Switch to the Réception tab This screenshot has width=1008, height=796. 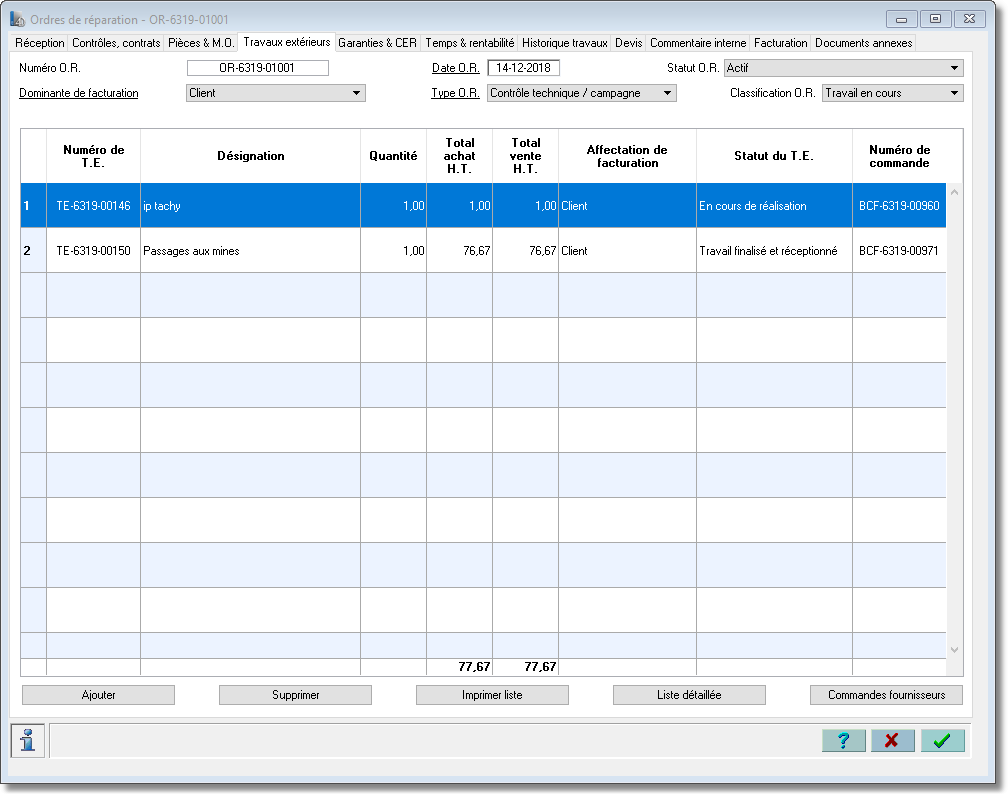point(40,43)
